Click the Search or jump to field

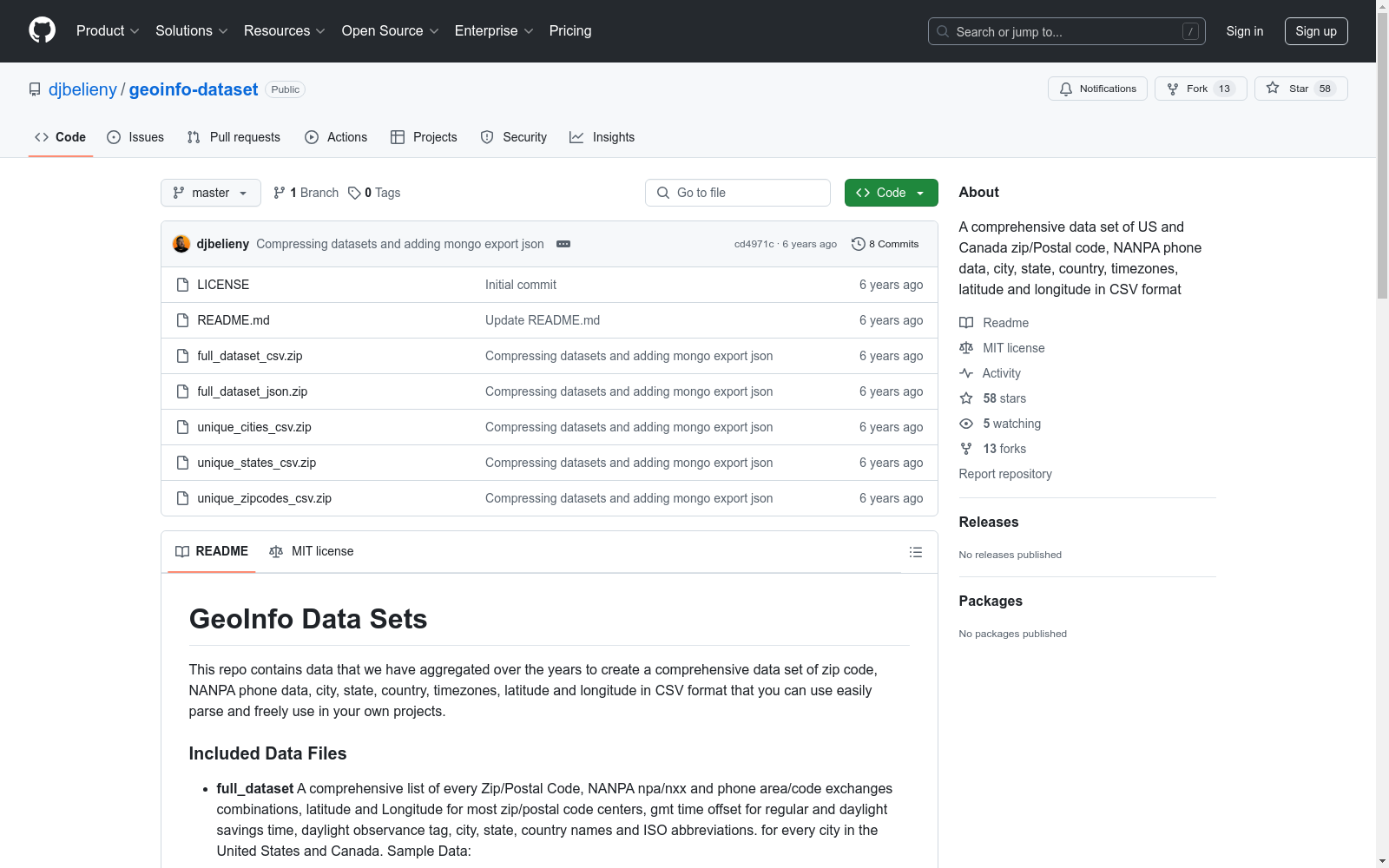point(1067,31)
